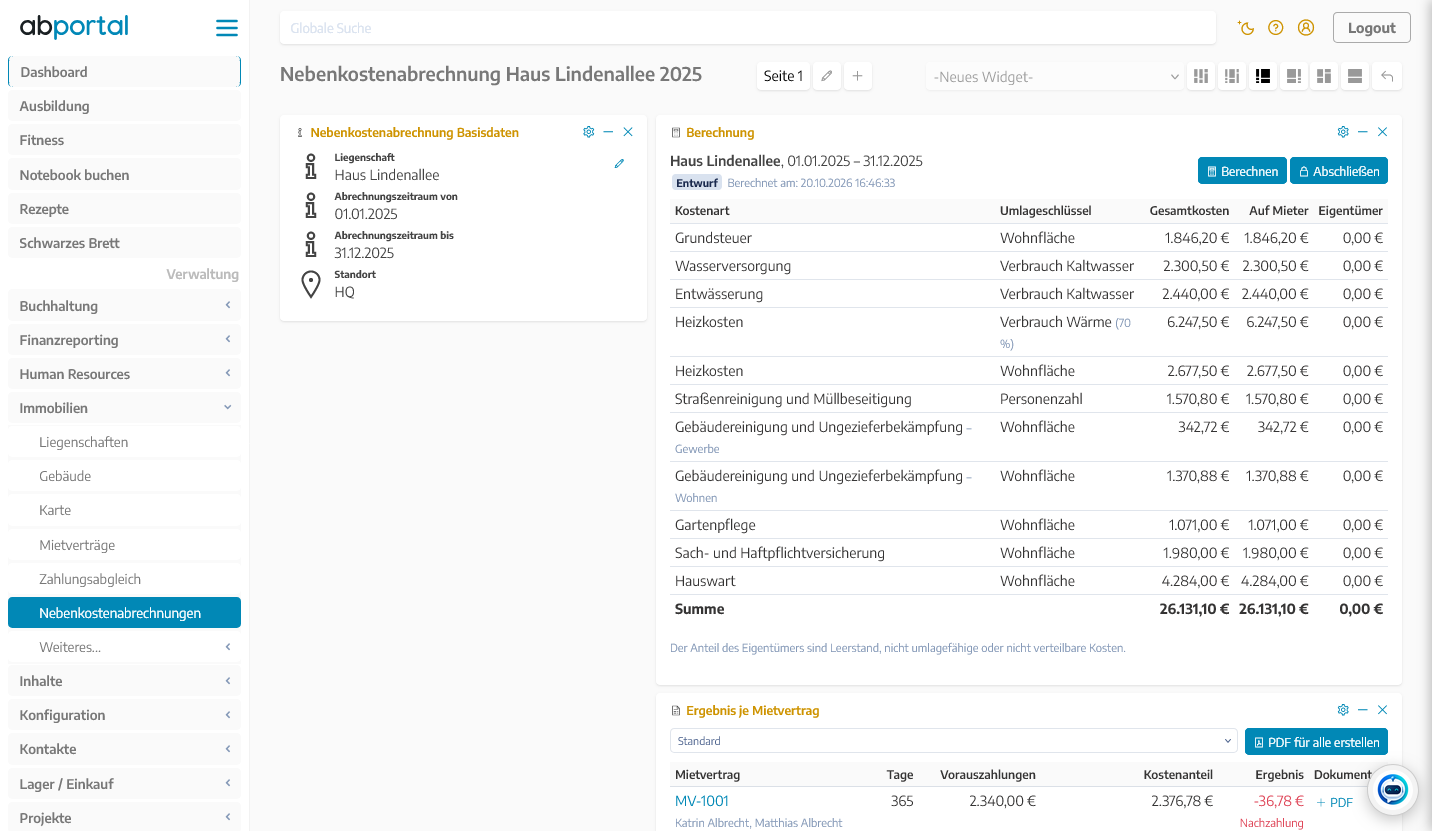Image resolution: width=1432 pixels, height=831 pixels.
Task: Click the undo arrow in the dashboard toolbar
Action: 1387,76
